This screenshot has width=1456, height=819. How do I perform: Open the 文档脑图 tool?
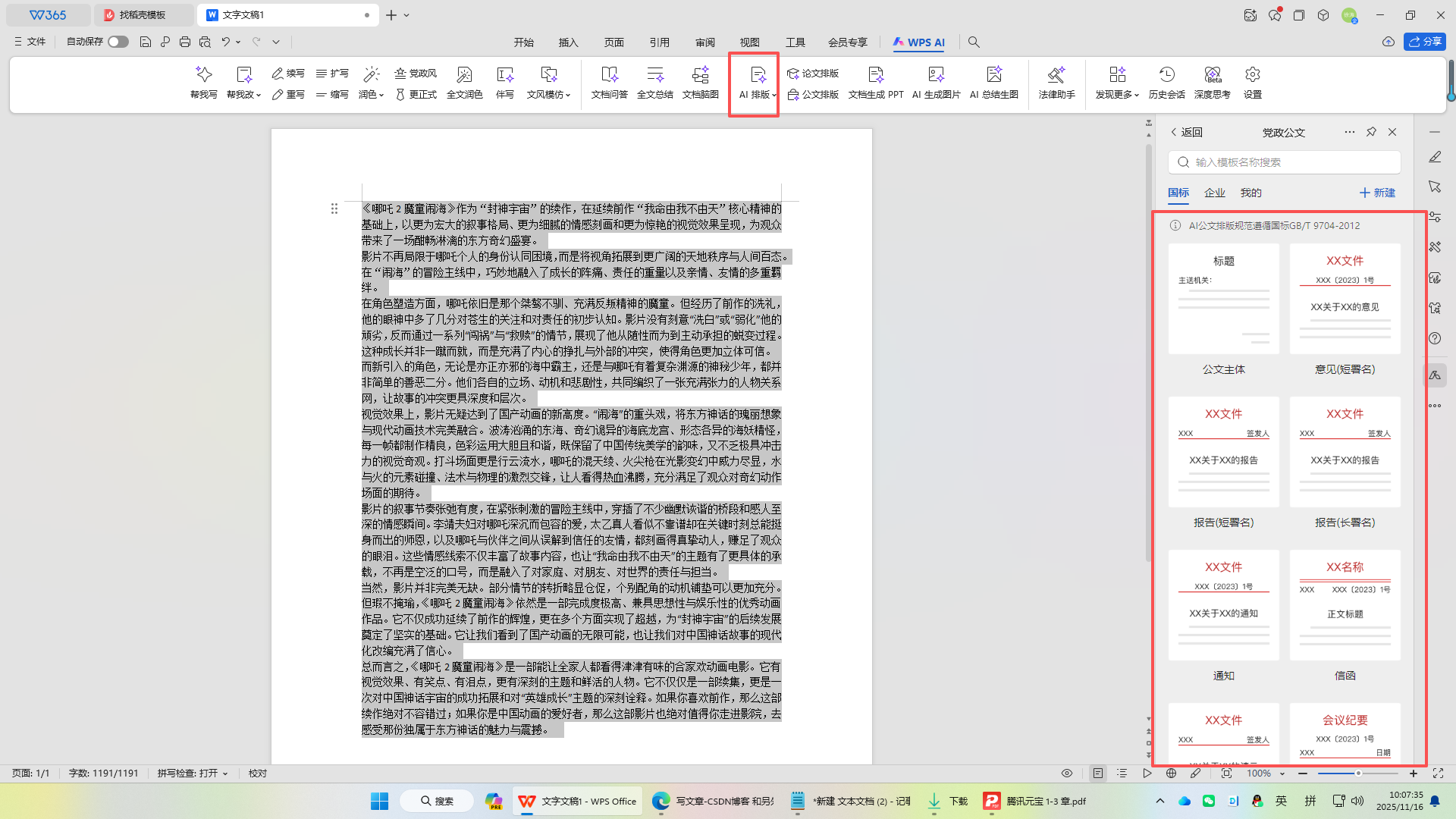coord(700,83)
